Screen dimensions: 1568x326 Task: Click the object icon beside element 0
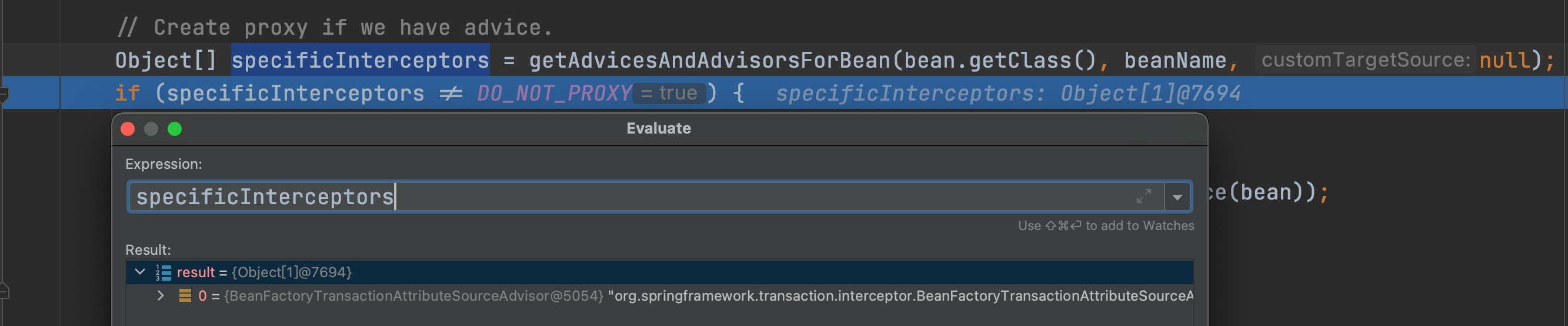185,295
